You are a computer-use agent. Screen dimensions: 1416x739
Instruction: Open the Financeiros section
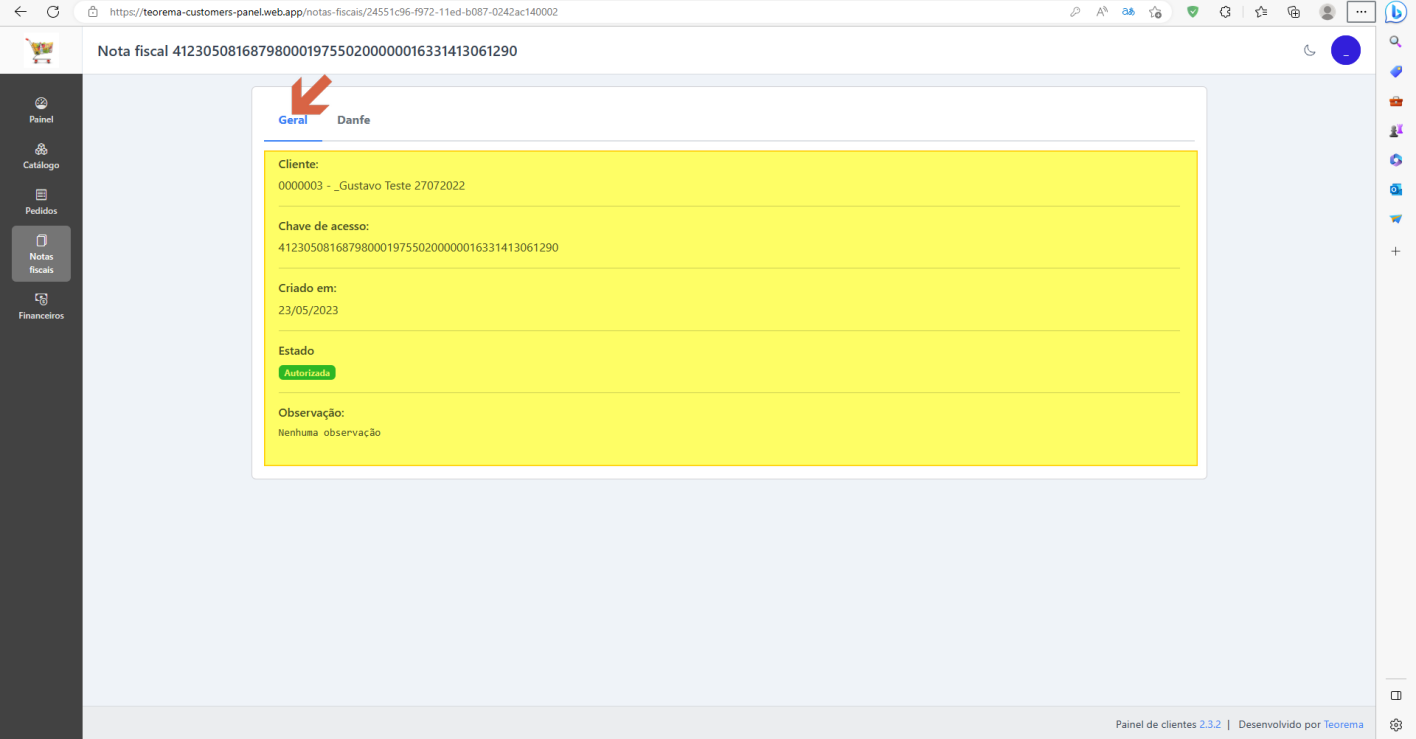click(x=41, y=306)
